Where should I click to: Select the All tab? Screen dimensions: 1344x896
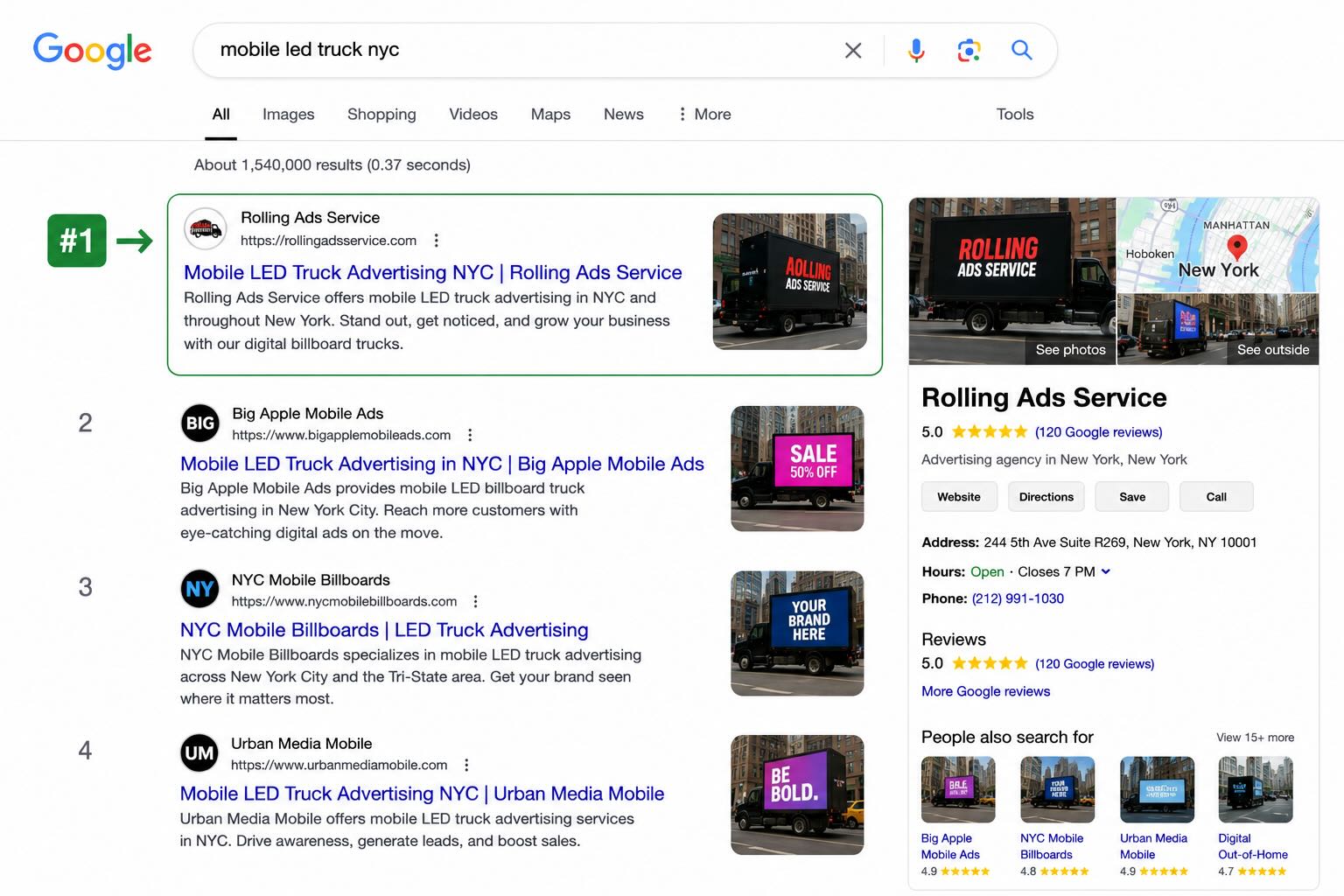tap(221, 115)
